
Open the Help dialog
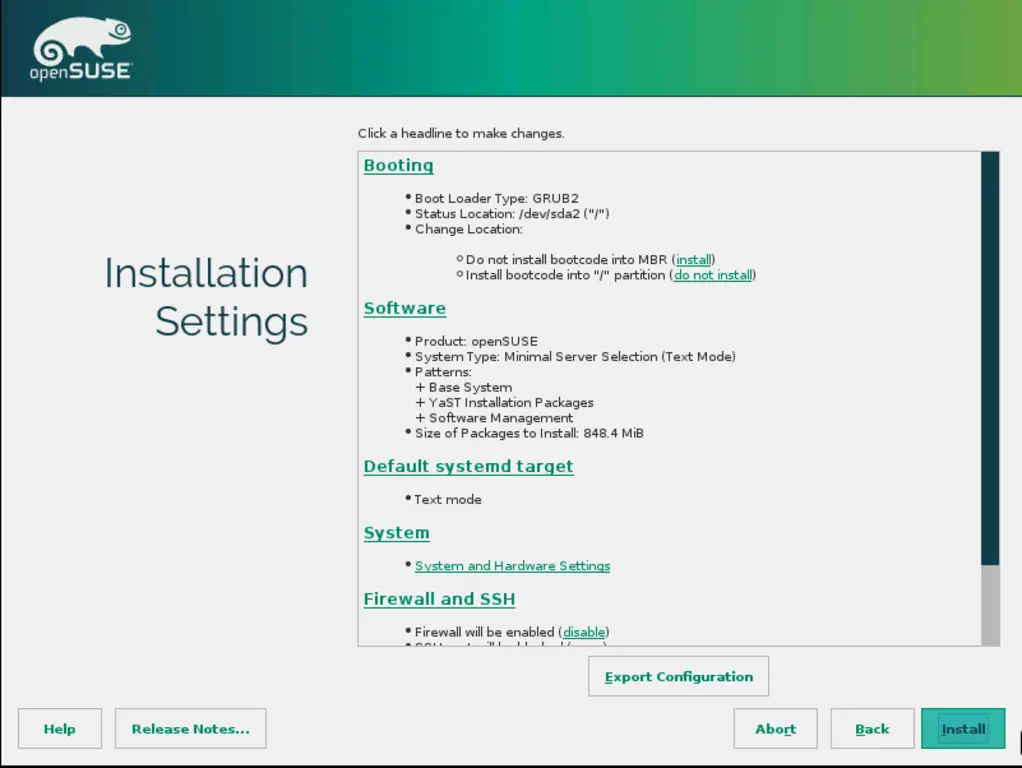[x=60, y=729]
